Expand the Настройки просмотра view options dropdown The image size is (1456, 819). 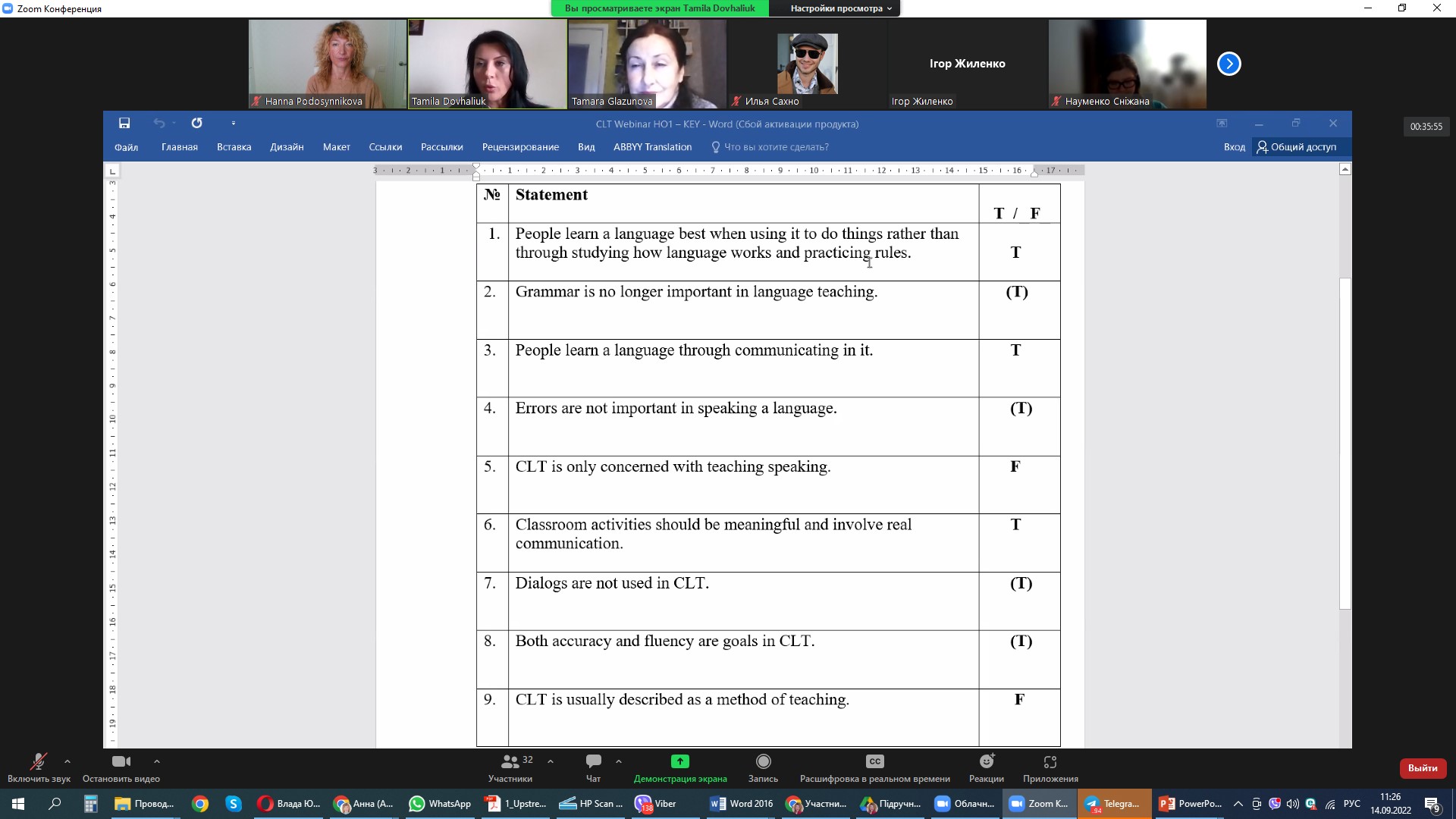click(x=840, y=8)
